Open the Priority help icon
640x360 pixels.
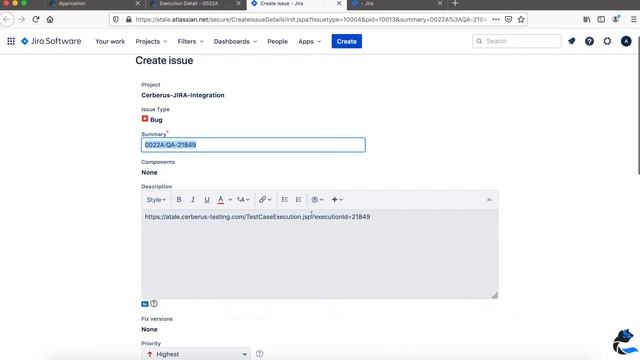[x=260, y=354]
